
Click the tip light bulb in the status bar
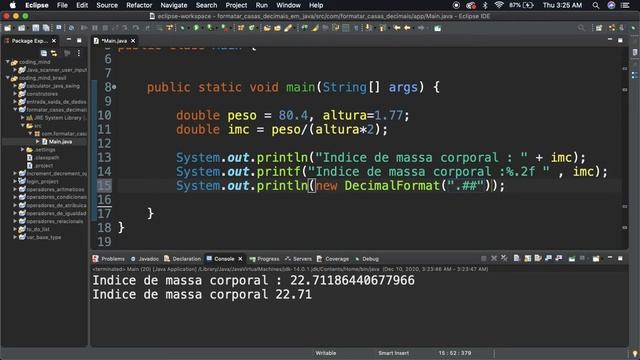[x=635, y=353]
